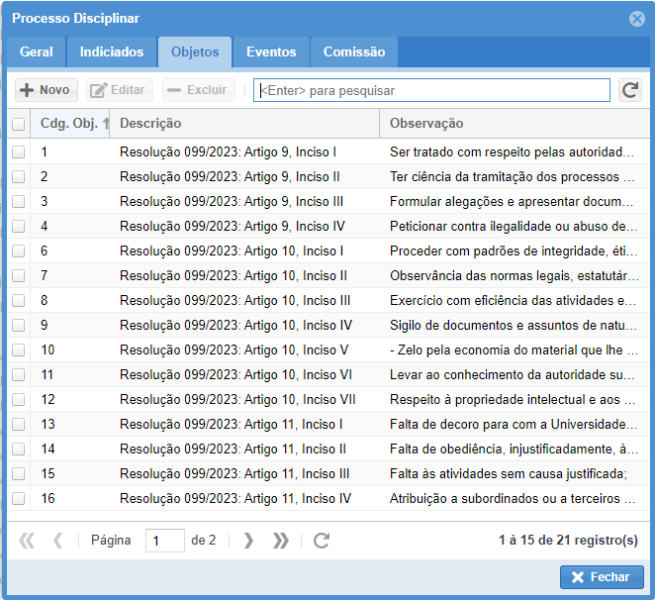Open the Comissão tab
Screen dimensions: 655x600
click(354, 52)
